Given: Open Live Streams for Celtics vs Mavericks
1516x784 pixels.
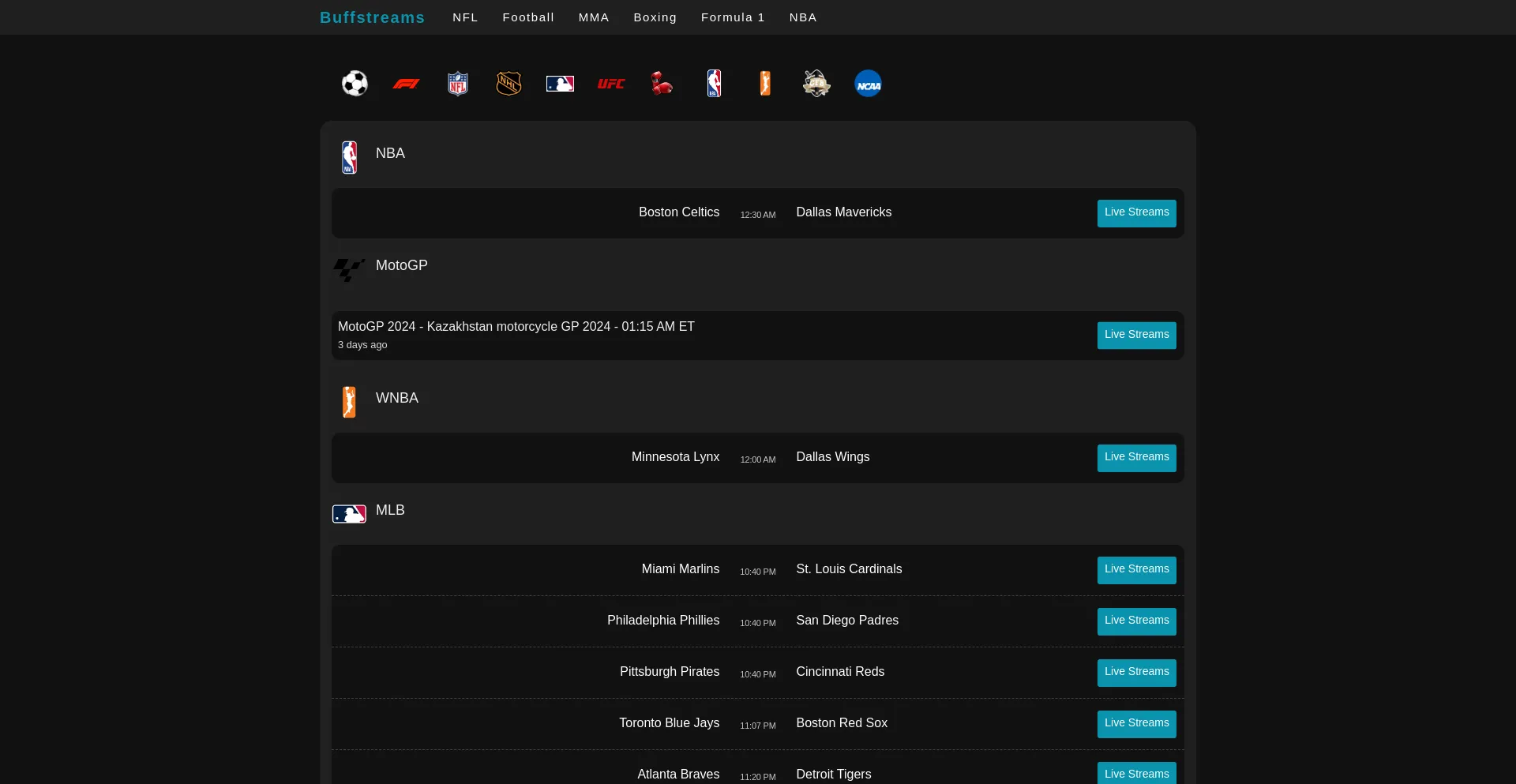Looking at the screenshot, I should click(1136, 213).
